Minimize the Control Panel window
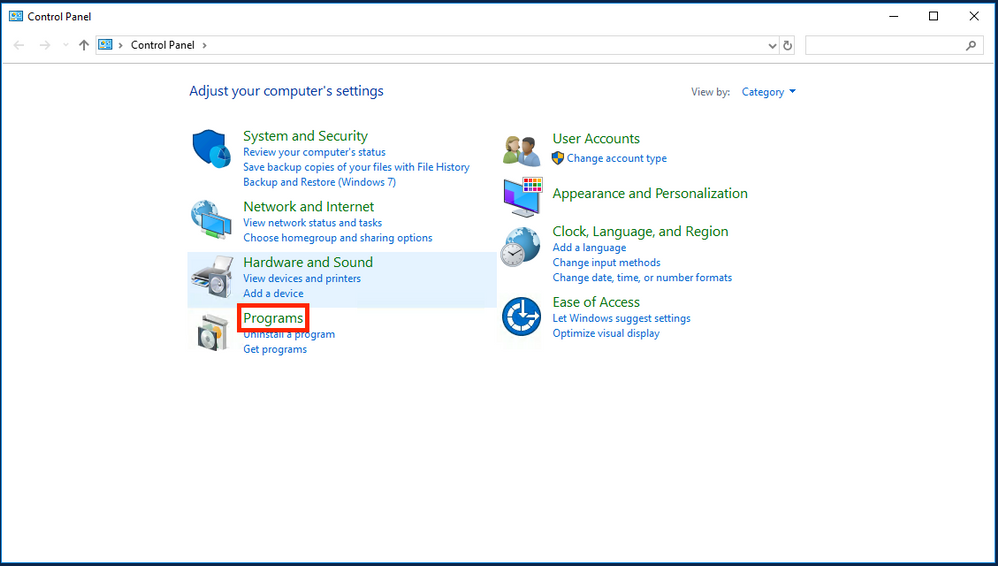 pyautogui.click(x=894, y=17)
